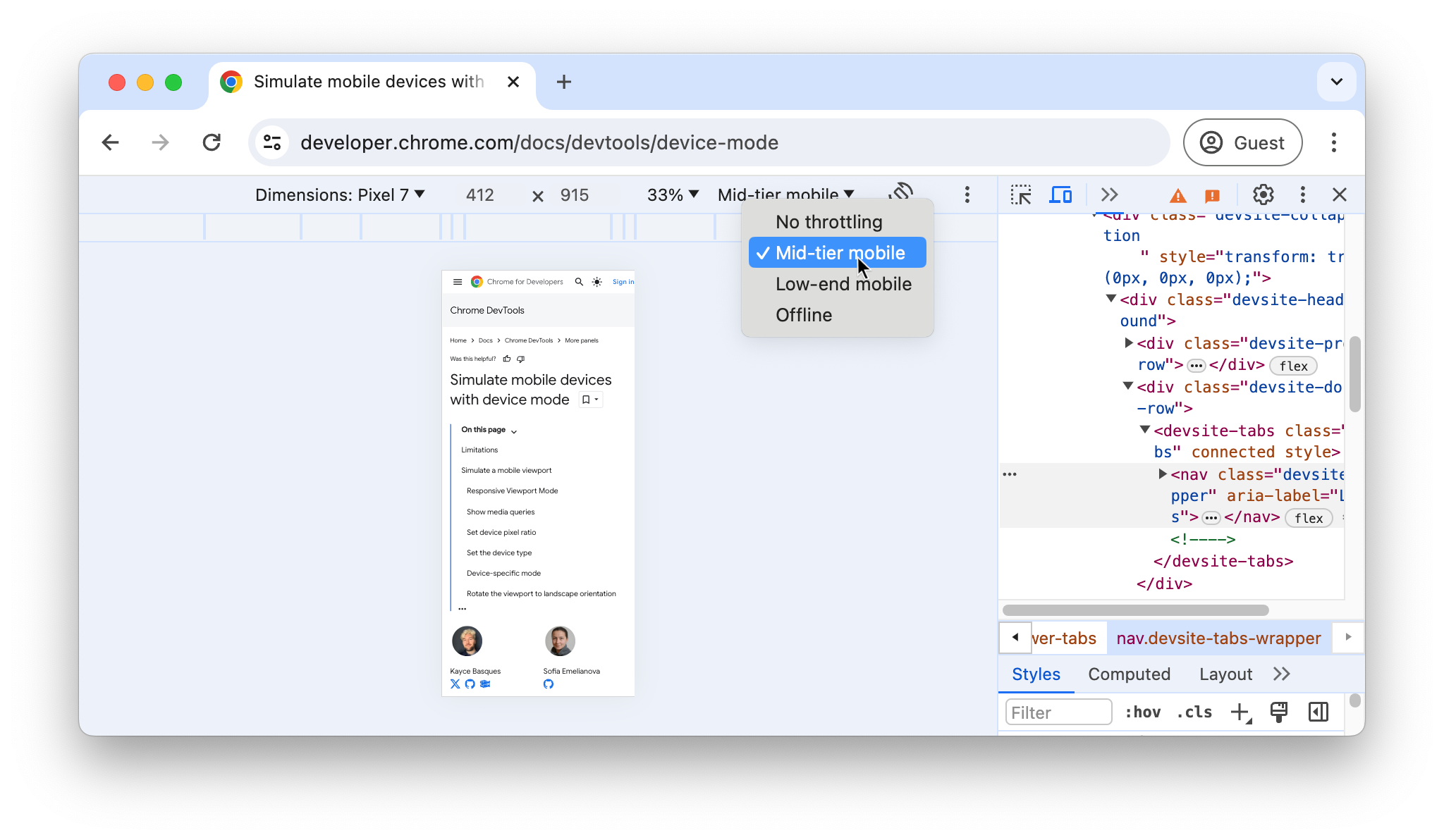Screen dimensions: 1444x840
Task: Switch to the Computed tab in DevTools
Action: pyautogui.click(x=1129, y=674)
